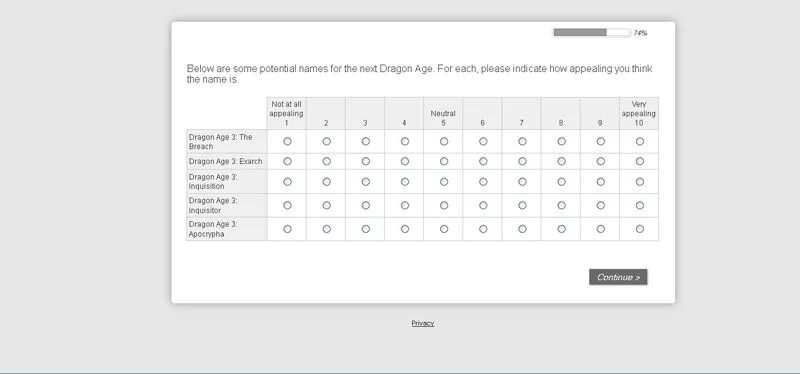Screen dimensions: 800x374
Task: Rate The Breach as 10 very appealing
Action: coord(640,141)
